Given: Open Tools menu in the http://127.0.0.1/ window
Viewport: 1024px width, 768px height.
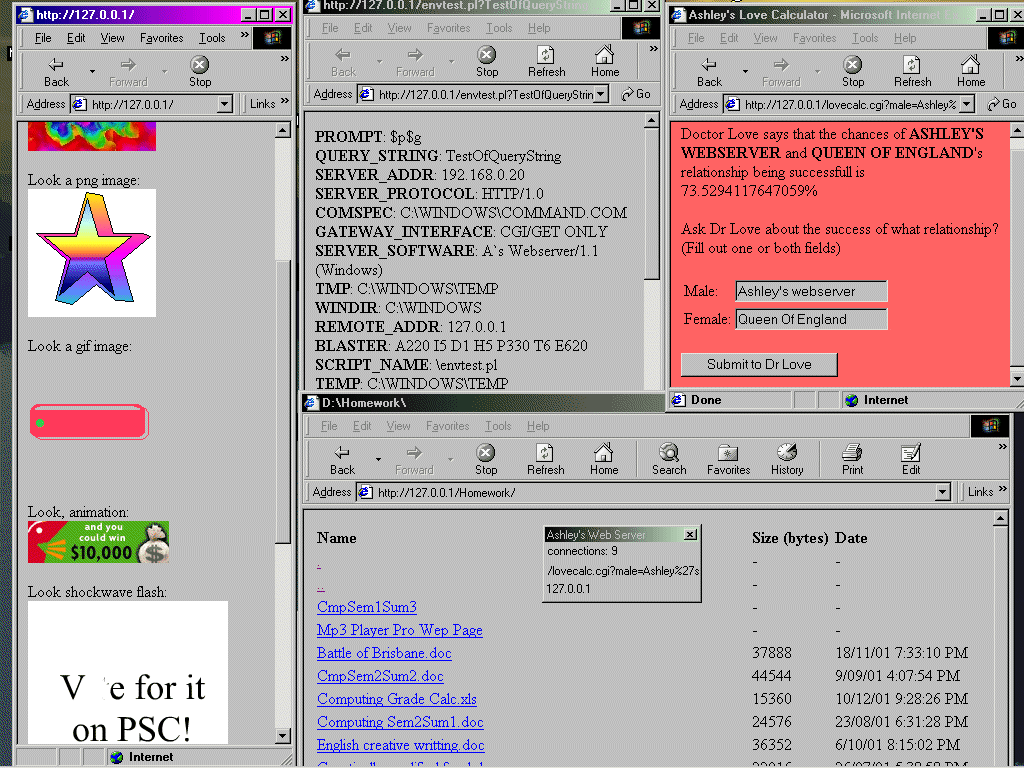Looking at the screenshot, I should pyautogui.click(x=212, y=38).
